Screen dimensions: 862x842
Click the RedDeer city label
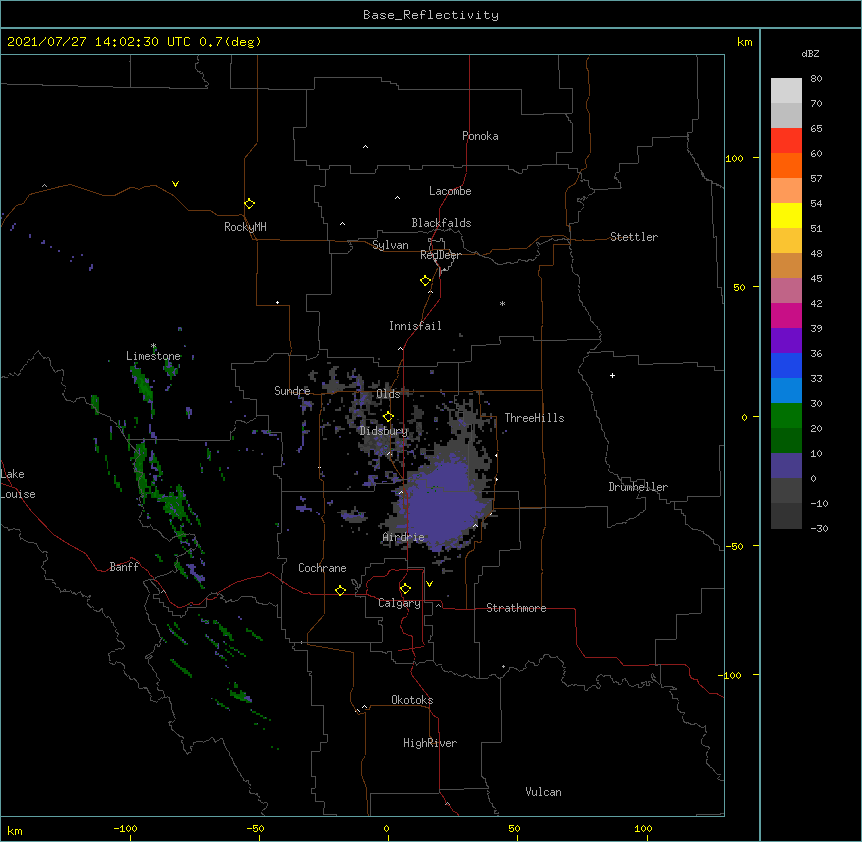point(440,255)
